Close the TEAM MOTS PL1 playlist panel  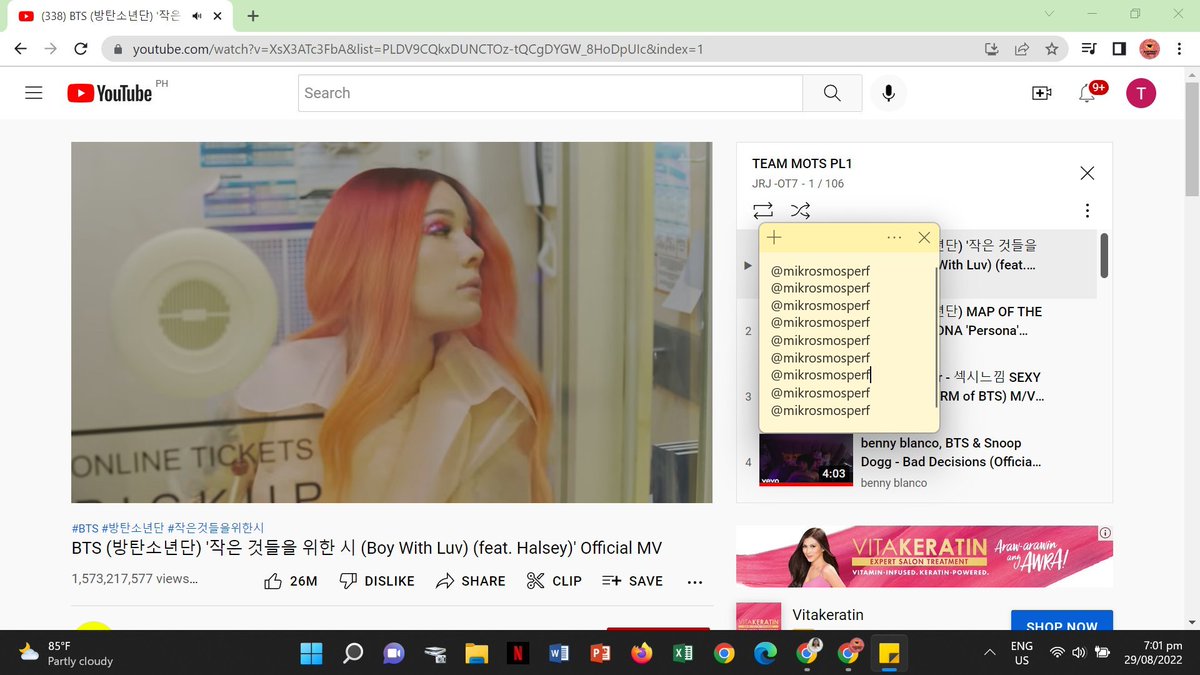pyautogui.click(x=1087, y=173)
